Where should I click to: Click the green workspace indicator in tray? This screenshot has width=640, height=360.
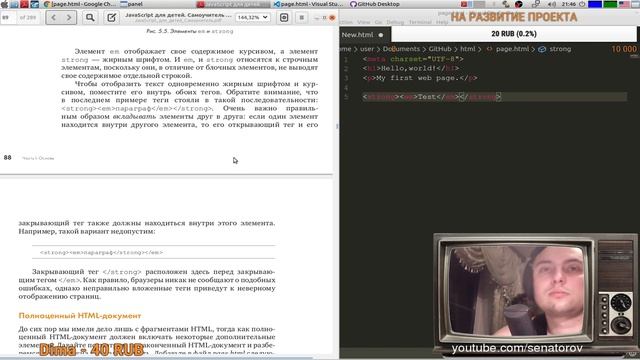coord(610,4)
